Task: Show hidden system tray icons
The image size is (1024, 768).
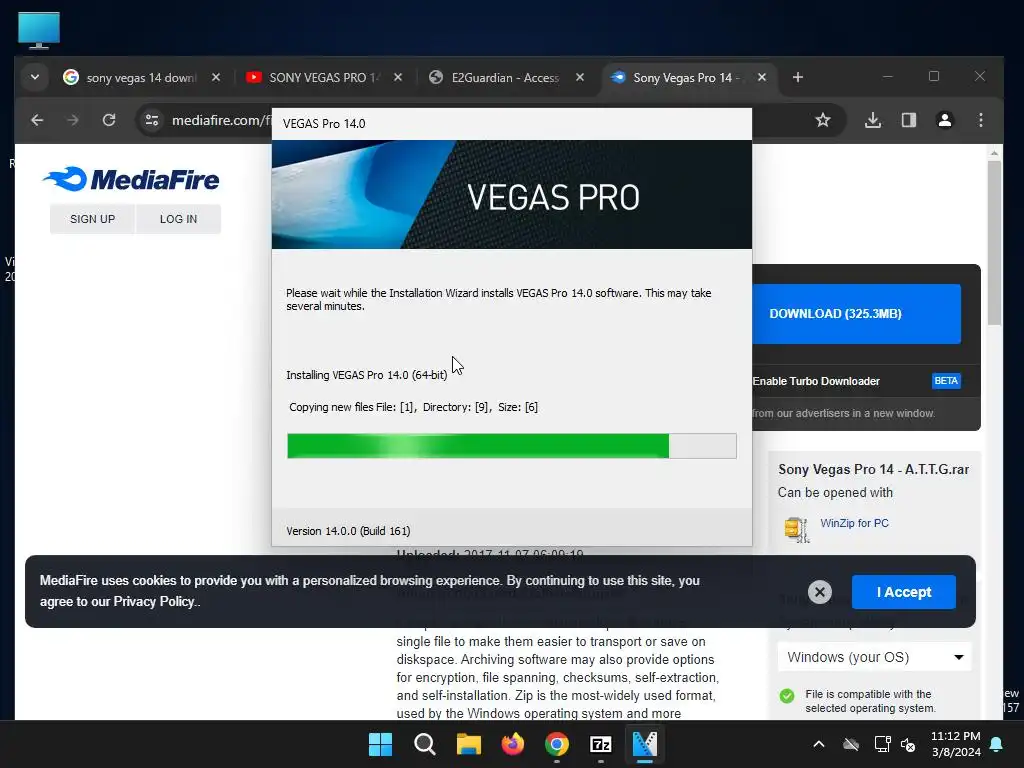Action: click(x=818, y=744)
